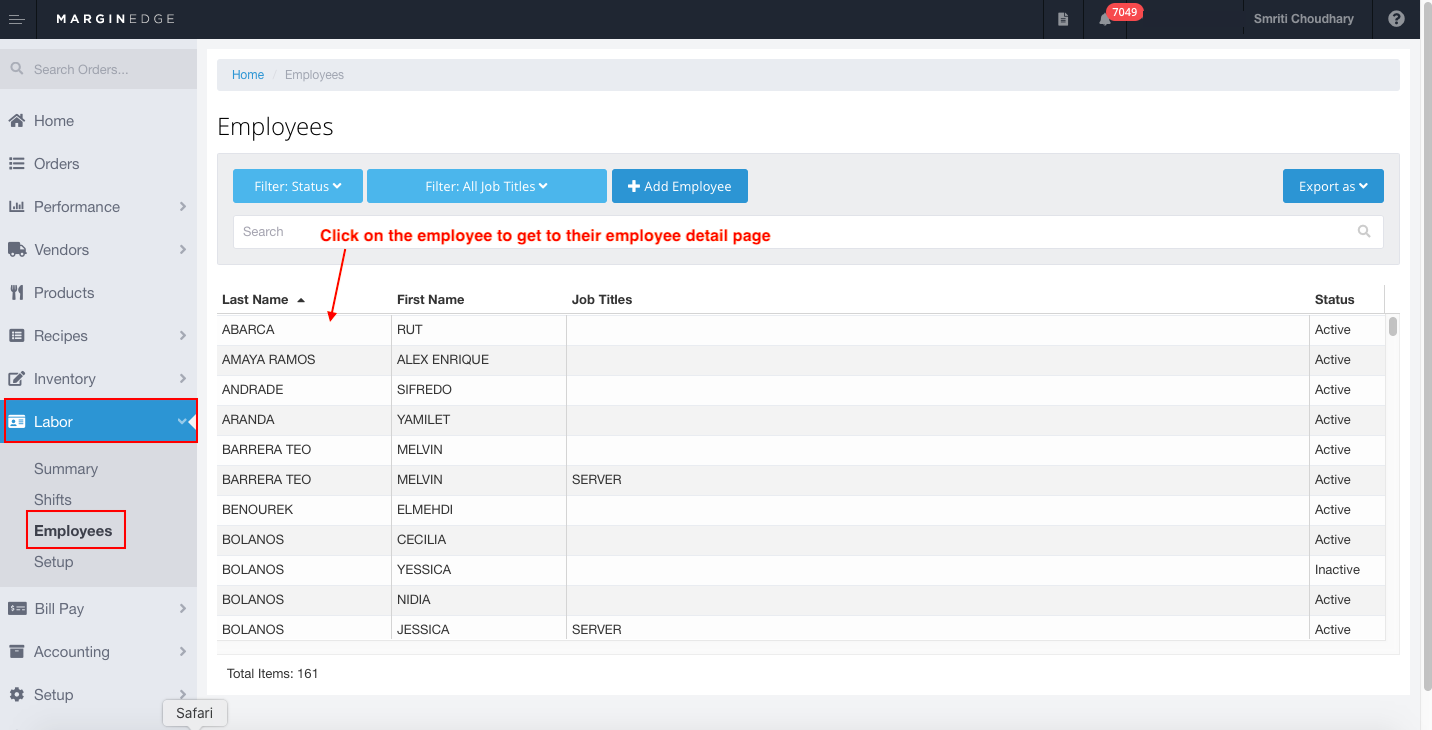
Task: Click the Home breadcrumb link
Action: point(248,75)
